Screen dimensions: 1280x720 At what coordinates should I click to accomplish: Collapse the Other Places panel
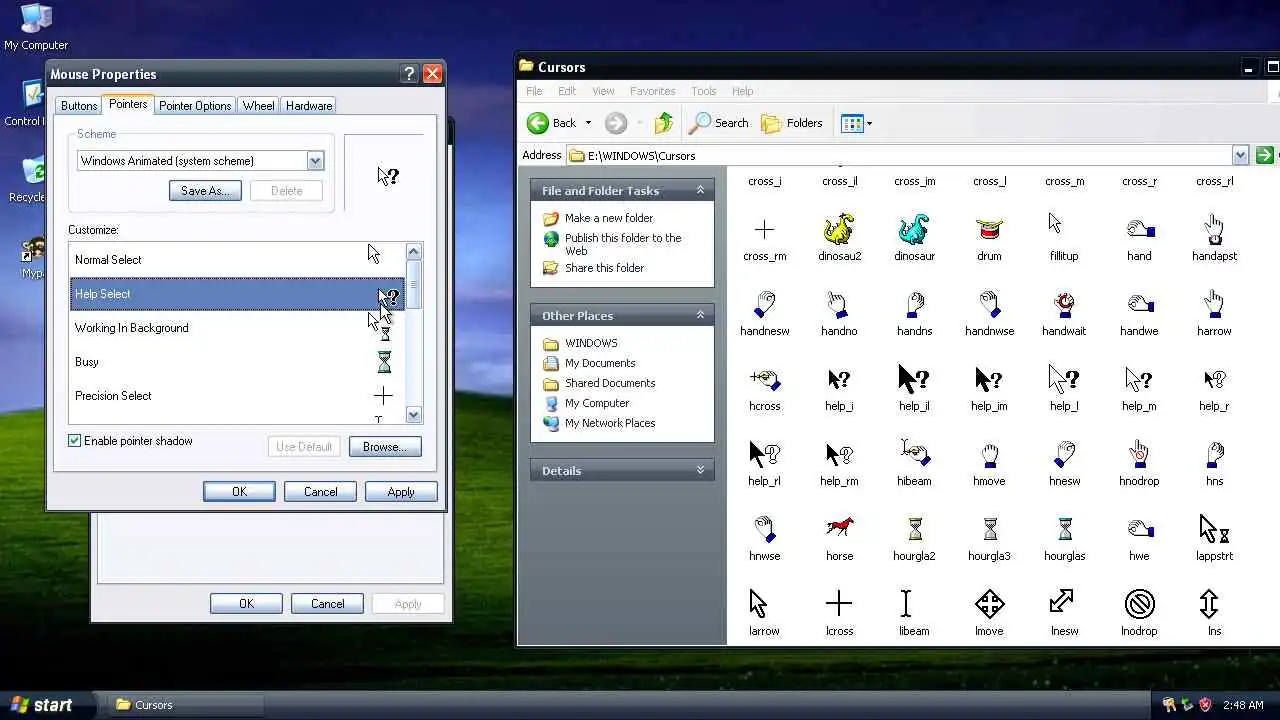[x=700, y=315]
